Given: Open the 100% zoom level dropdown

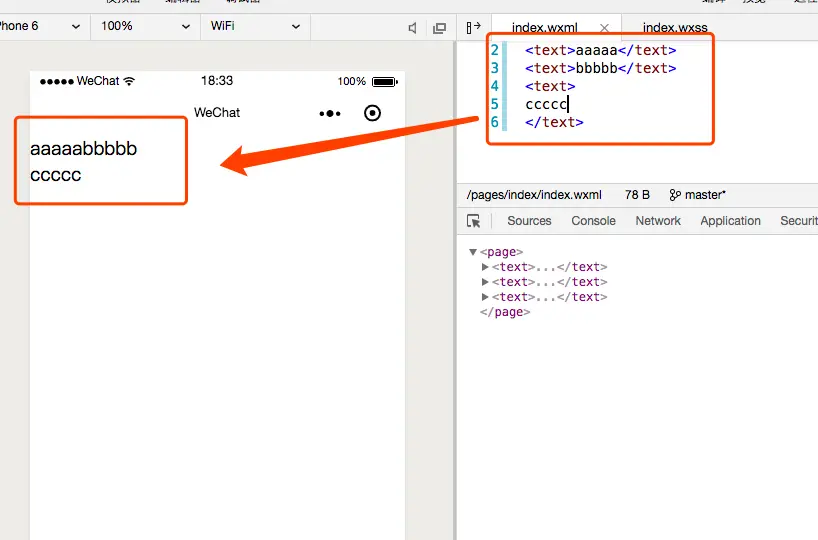Looking at the screenshot, I should 146,27.
